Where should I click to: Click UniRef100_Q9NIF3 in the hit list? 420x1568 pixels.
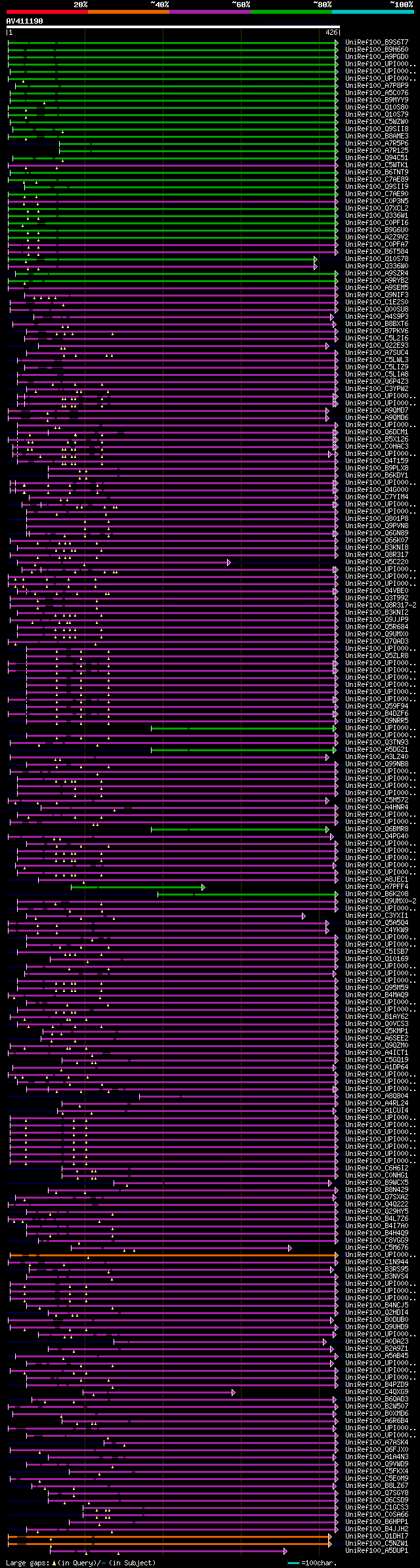377,295
